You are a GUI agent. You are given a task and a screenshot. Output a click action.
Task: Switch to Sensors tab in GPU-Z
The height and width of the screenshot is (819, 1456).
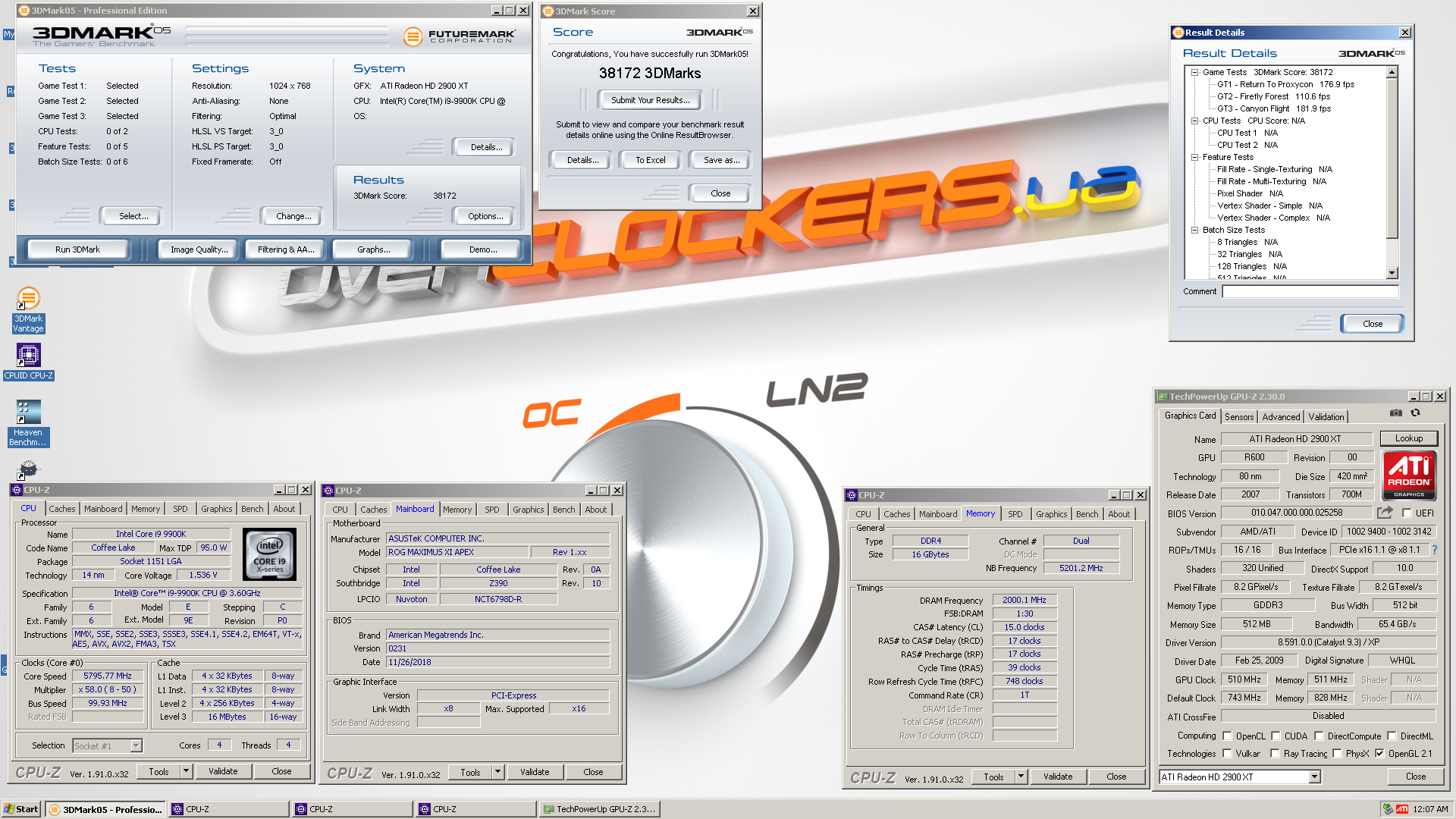pos(1239,417)
